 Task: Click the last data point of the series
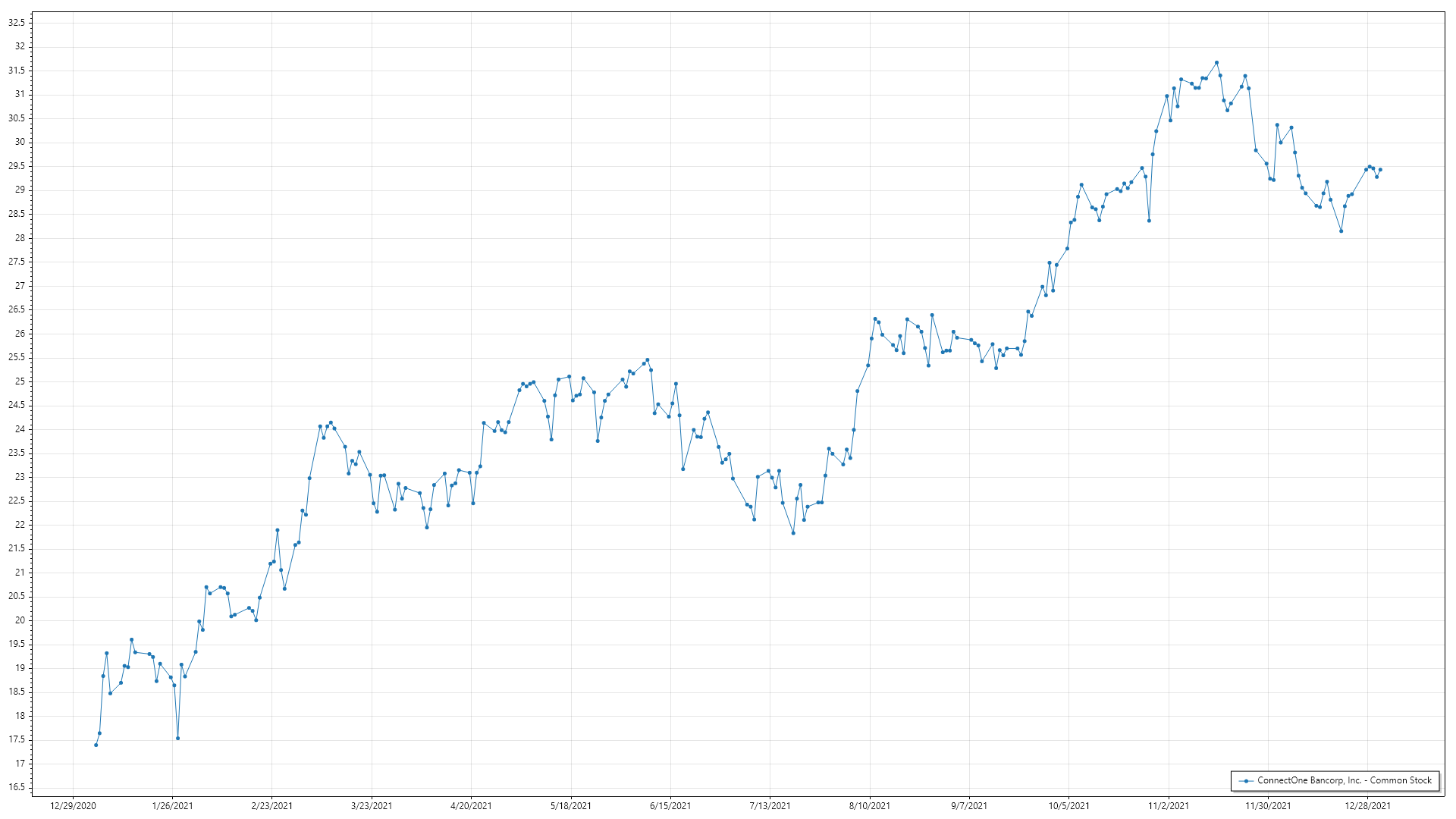[1380, 170]
